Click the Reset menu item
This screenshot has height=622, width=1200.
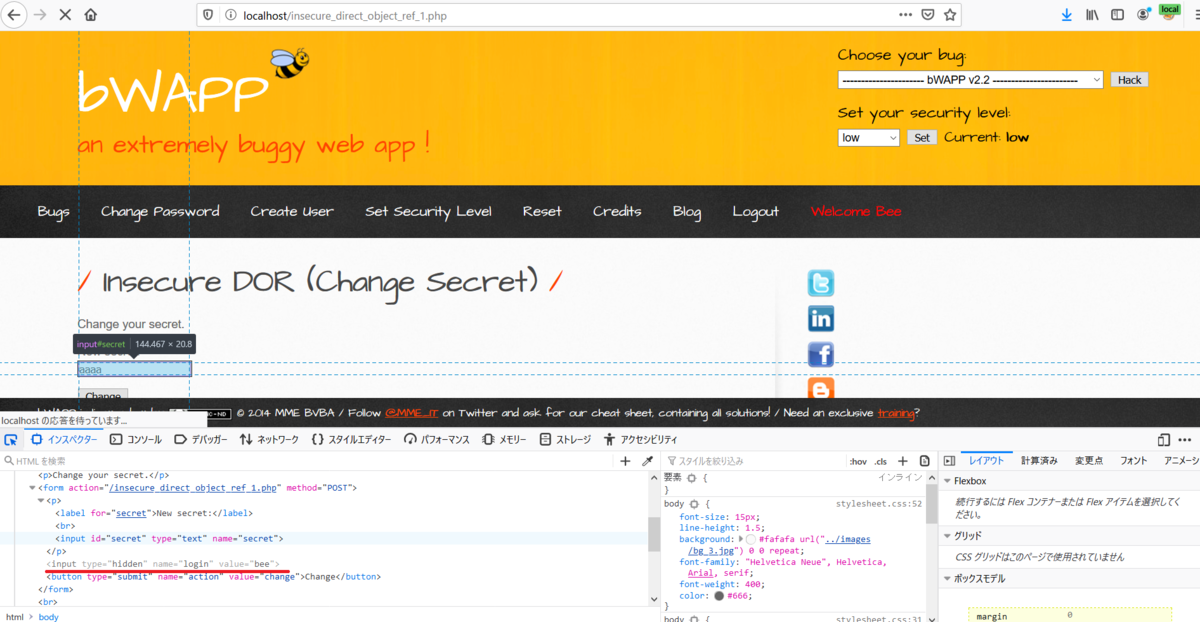(542, 212)
